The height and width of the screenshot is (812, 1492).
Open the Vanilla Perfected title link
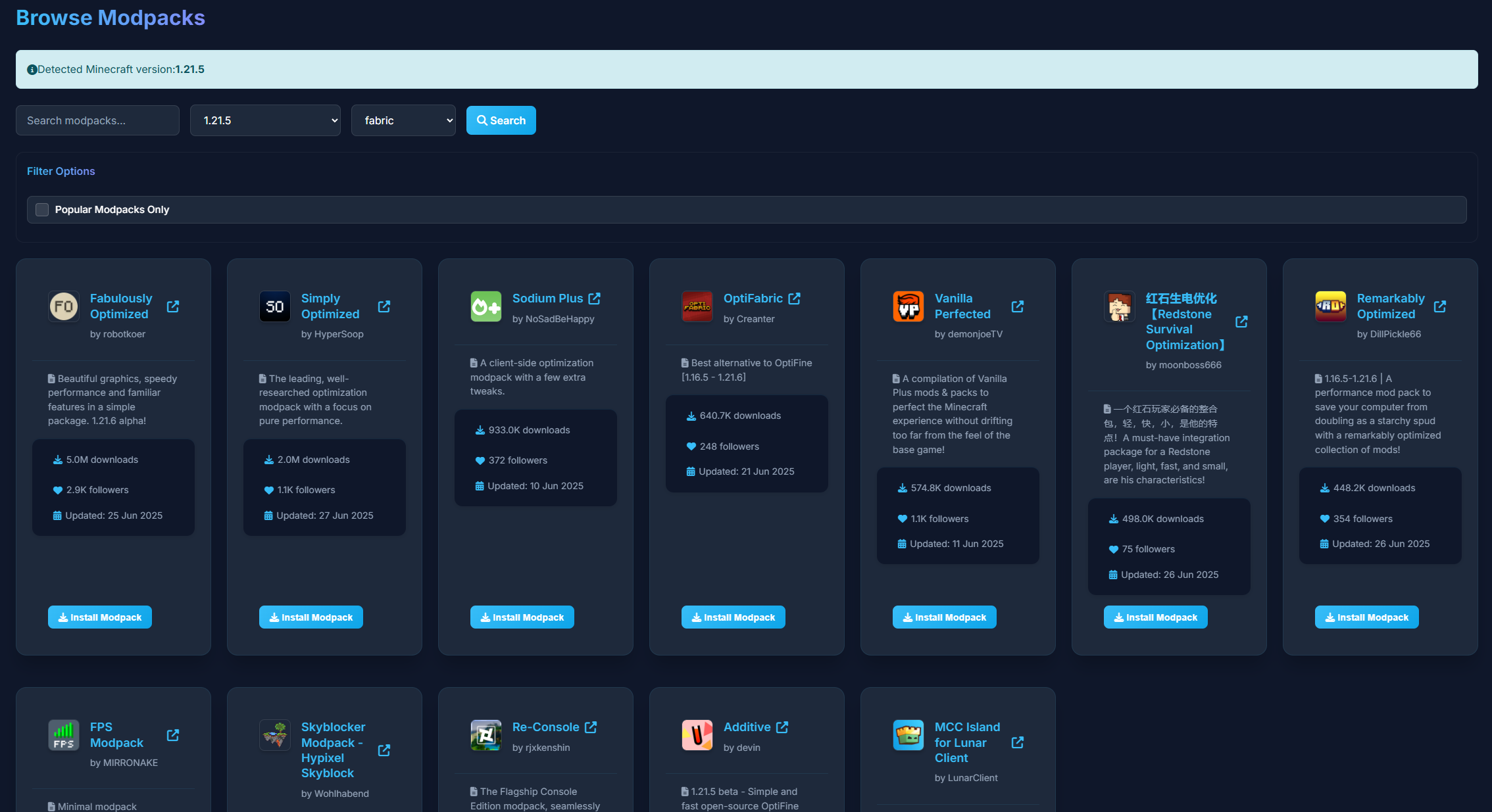(962, 306)
